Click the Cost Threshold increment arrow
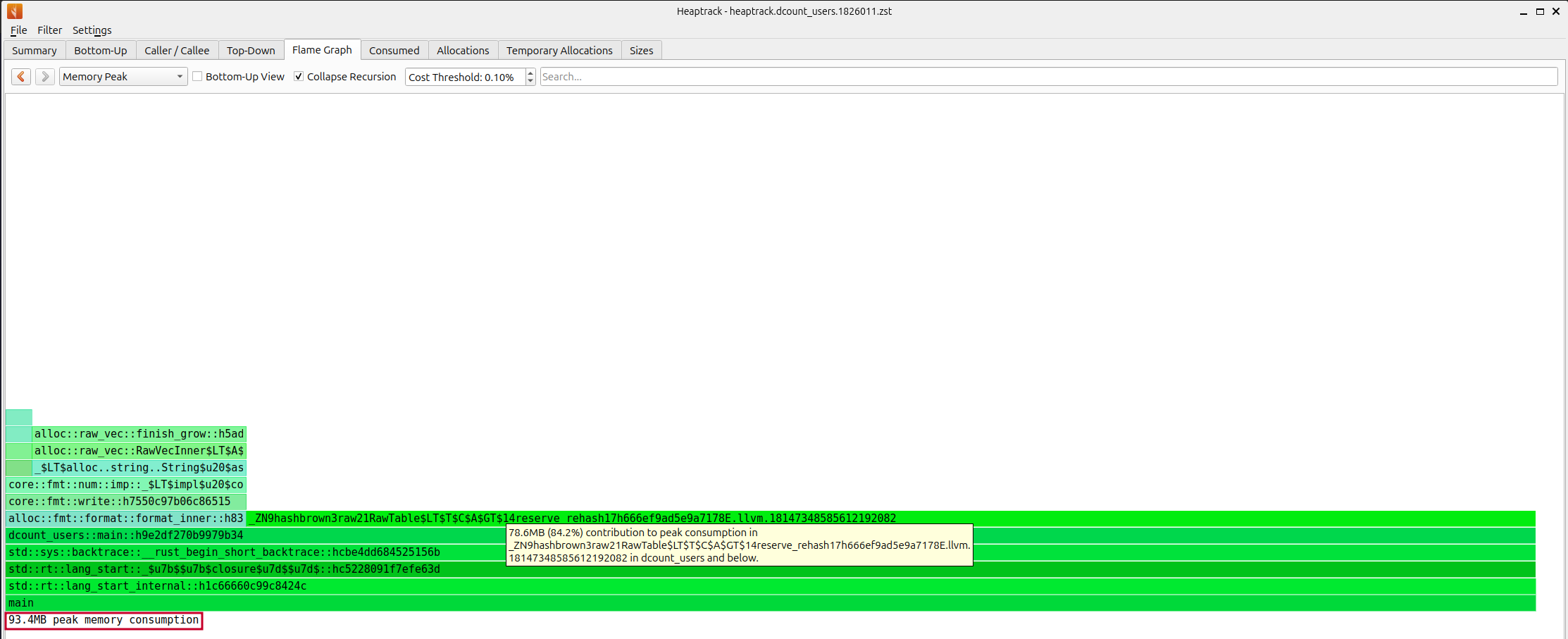The height and width of the screenshot is (639, 1568). (529, 73)
